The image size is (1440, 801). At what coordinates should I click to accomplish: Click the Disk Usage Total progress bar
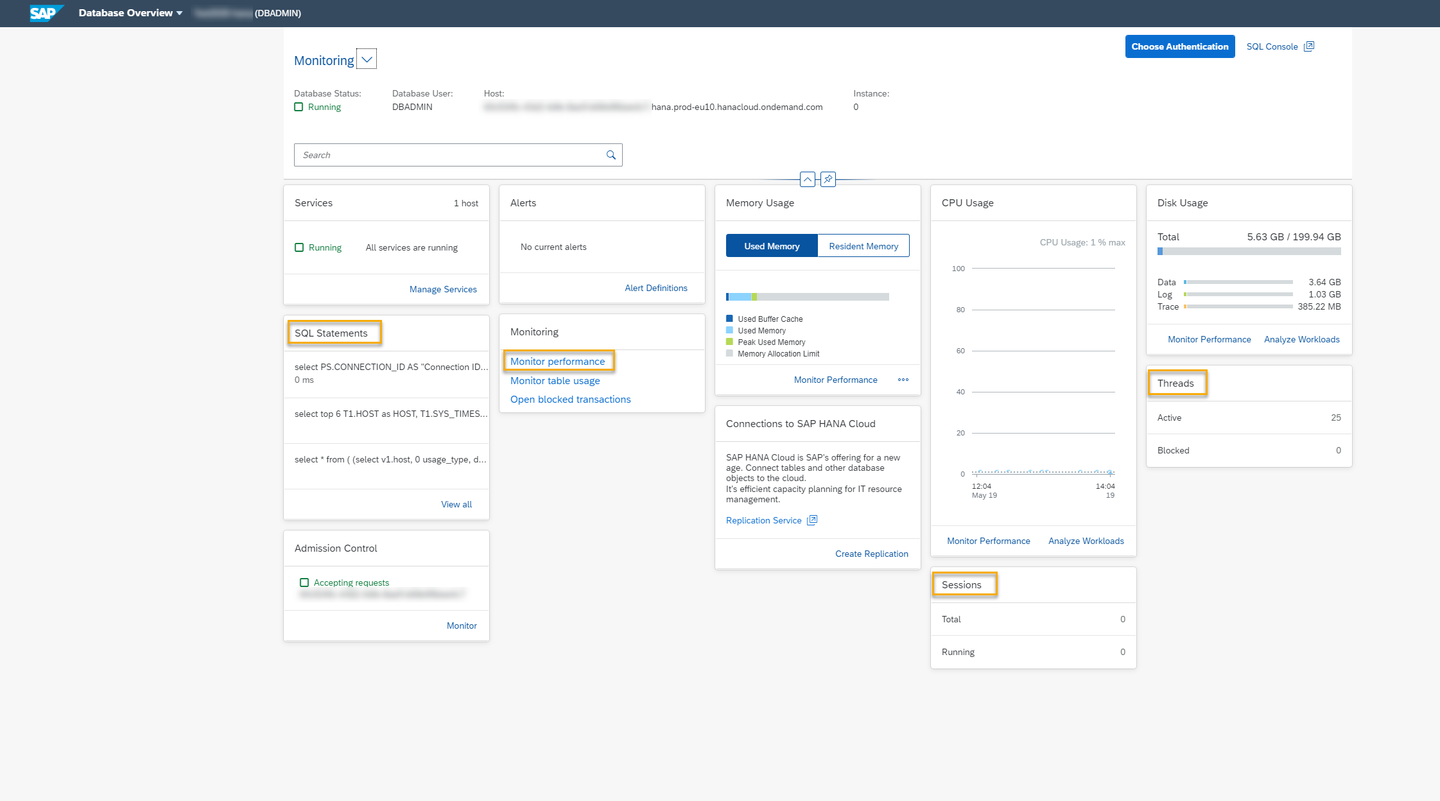tap(1249, 252)
